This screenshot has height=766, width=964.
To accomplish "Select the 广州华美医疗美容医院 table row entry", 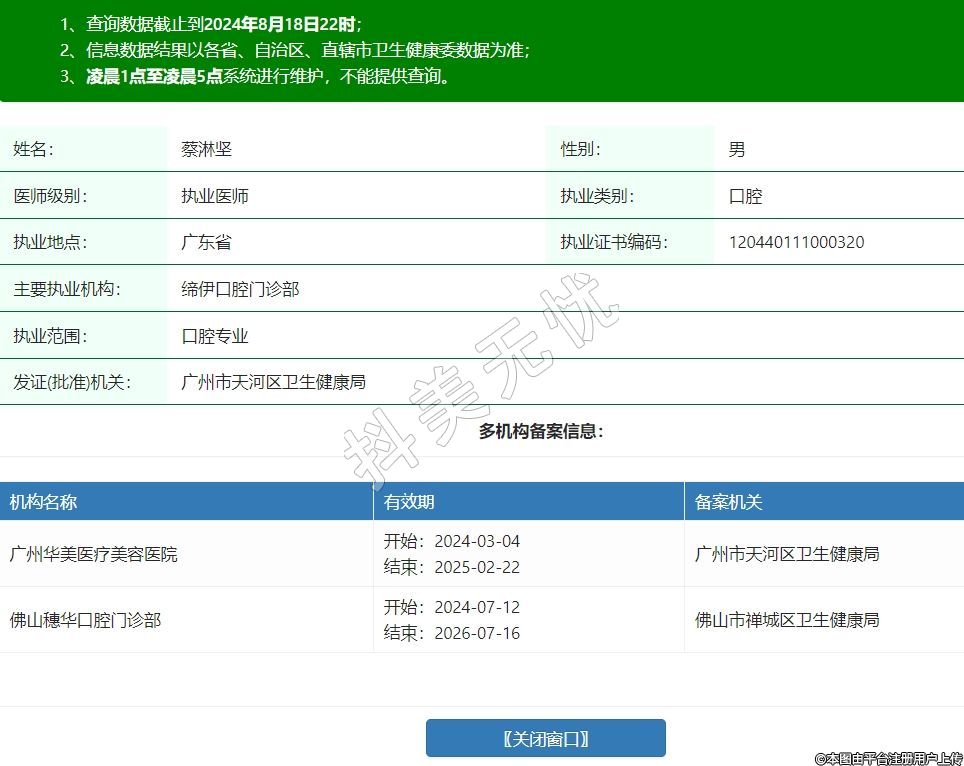I will click(x=94, y=554).
